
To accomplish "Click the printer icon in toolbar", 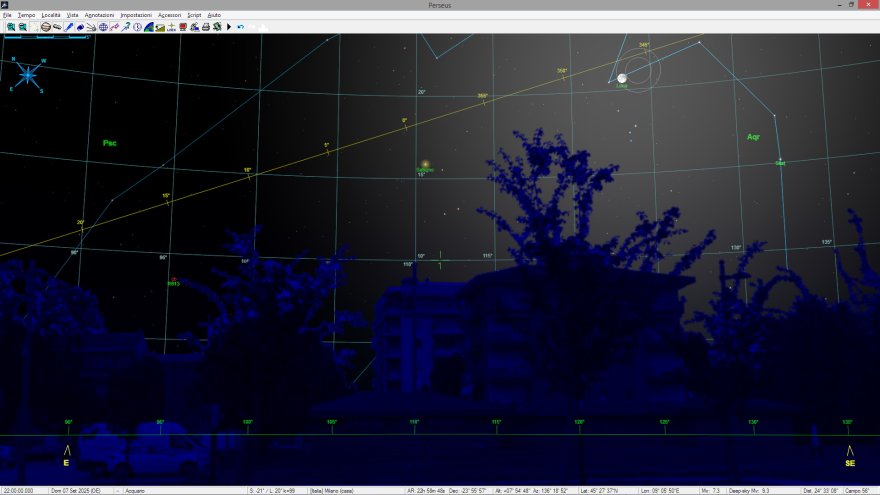I will [206, 27].
